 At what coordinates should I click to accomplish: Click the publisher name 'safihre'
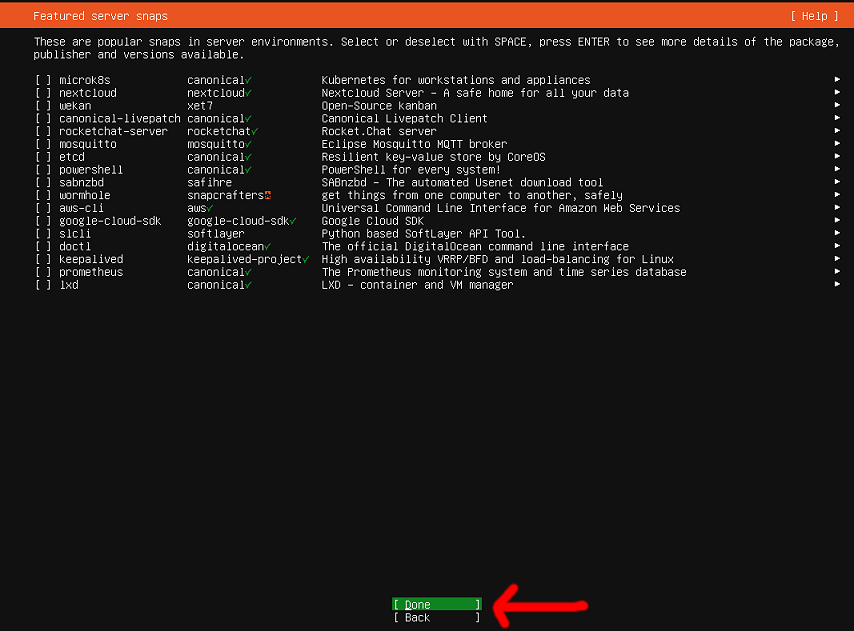point(210,182)
